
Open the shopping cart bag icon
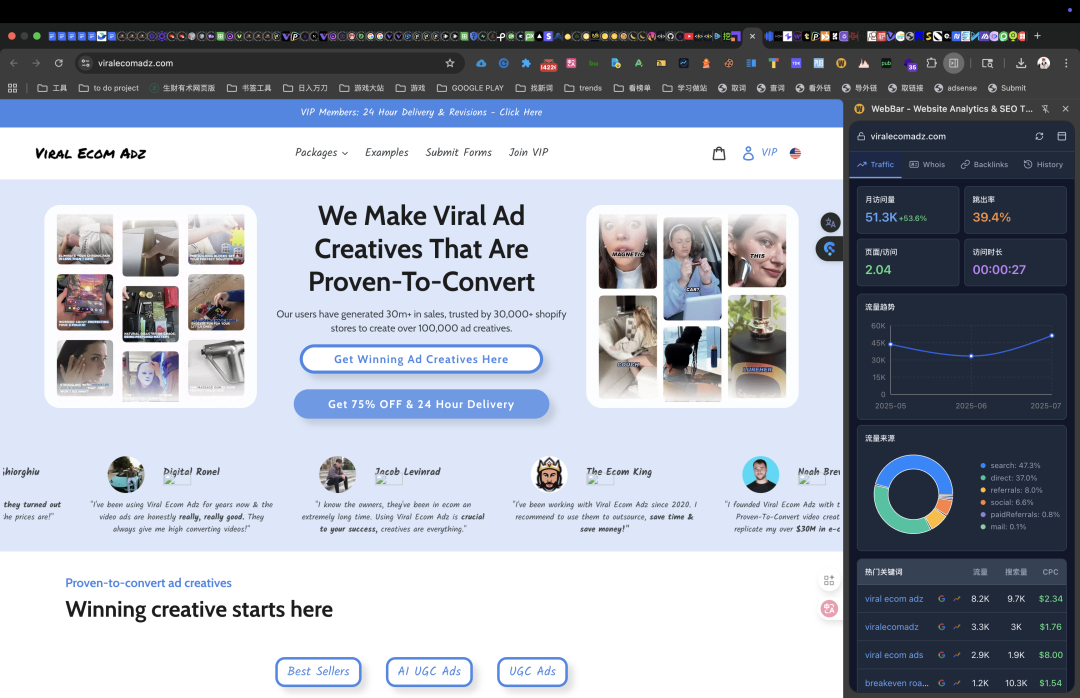(718, 153)
